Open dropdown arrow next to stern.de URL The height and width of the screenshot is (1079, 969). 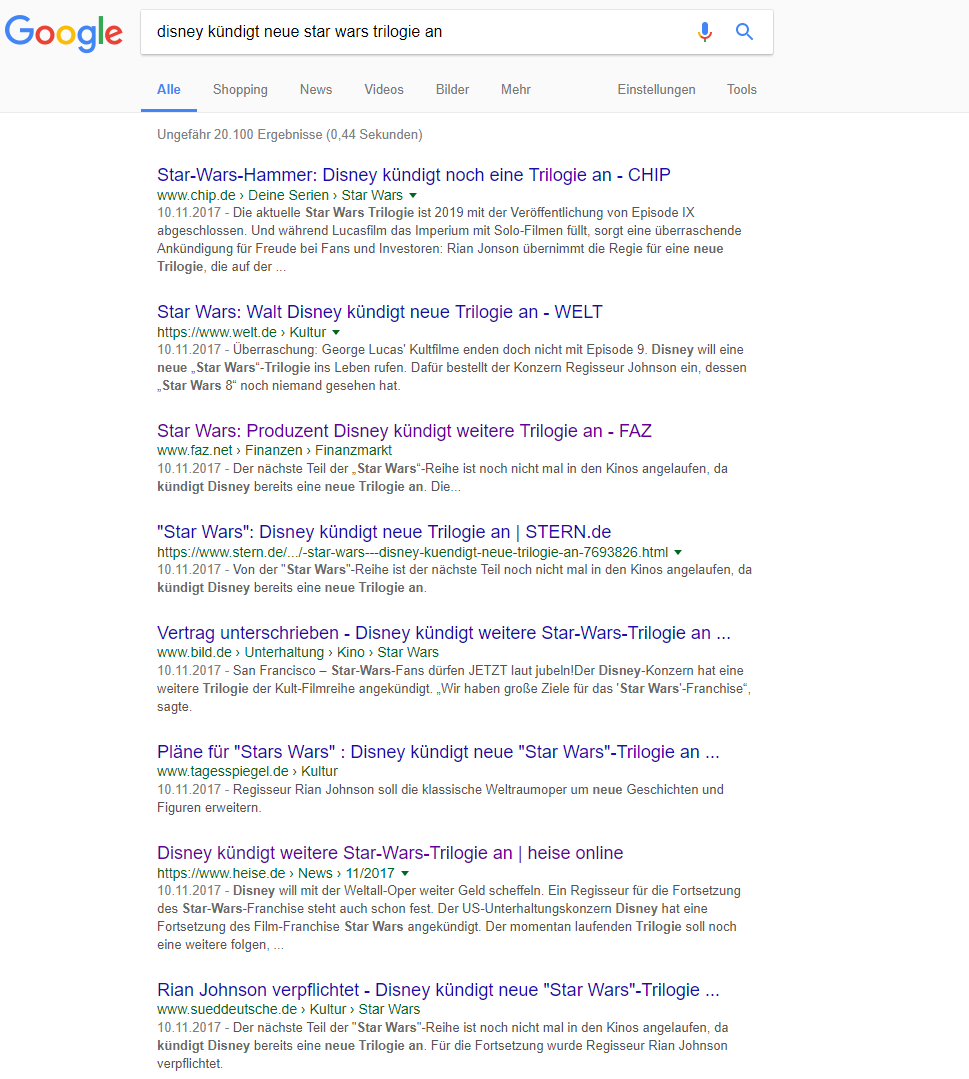click(x=678, y=552)
